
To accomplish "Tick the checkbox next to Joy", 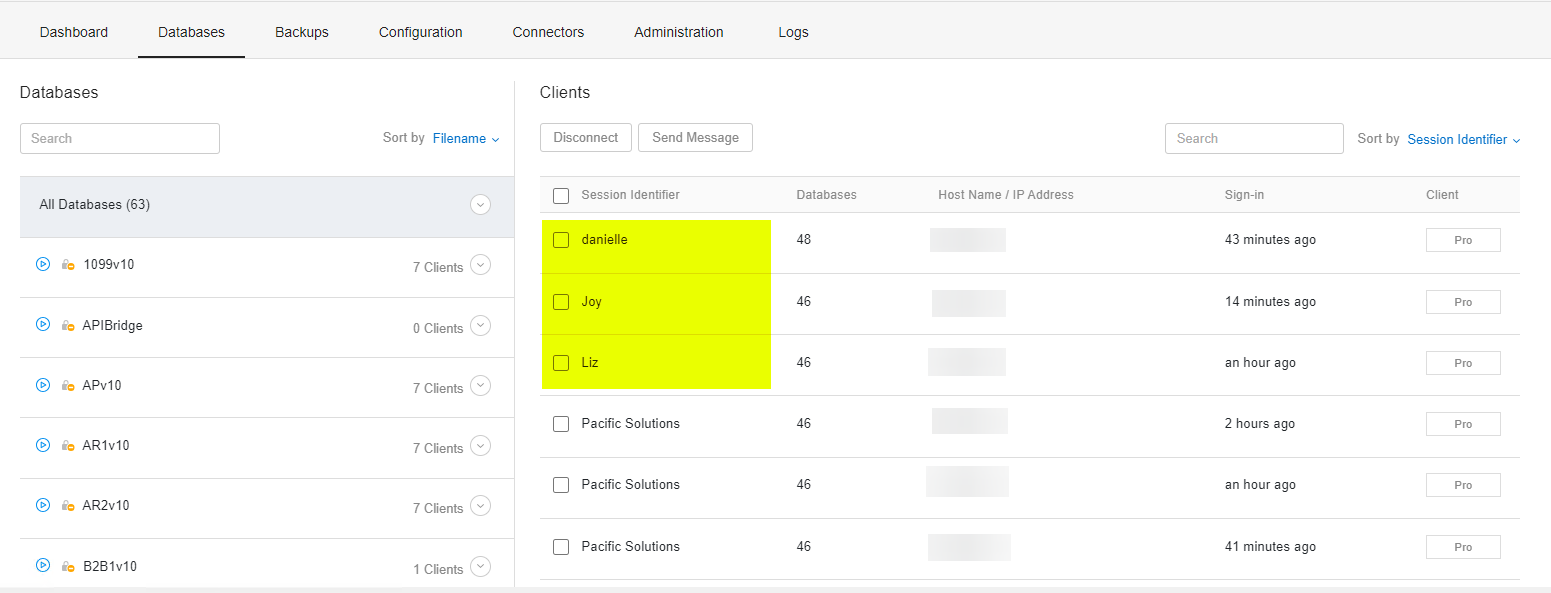I will (x=561, y=302).
